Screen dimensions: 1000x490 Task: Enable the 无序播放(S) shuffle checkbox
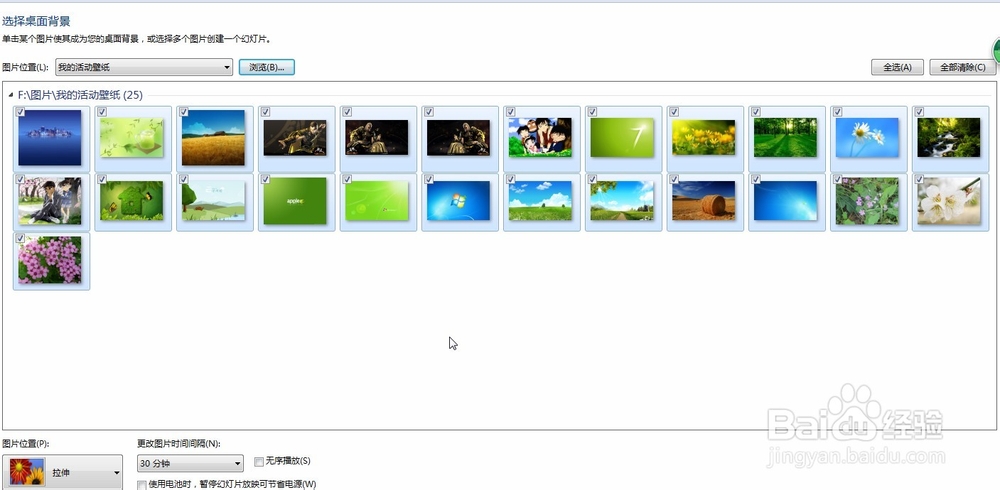click(x=259, y=461)
